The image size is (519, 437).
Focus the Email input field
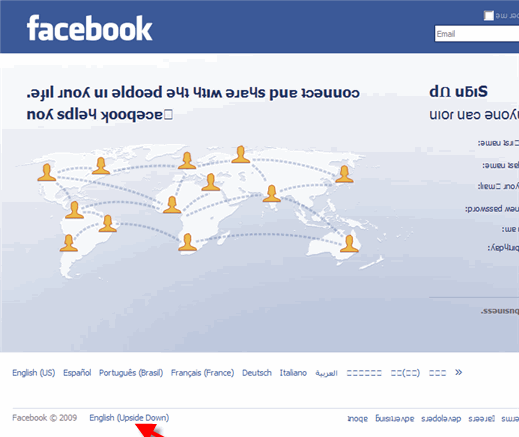[x=477, y=34]
